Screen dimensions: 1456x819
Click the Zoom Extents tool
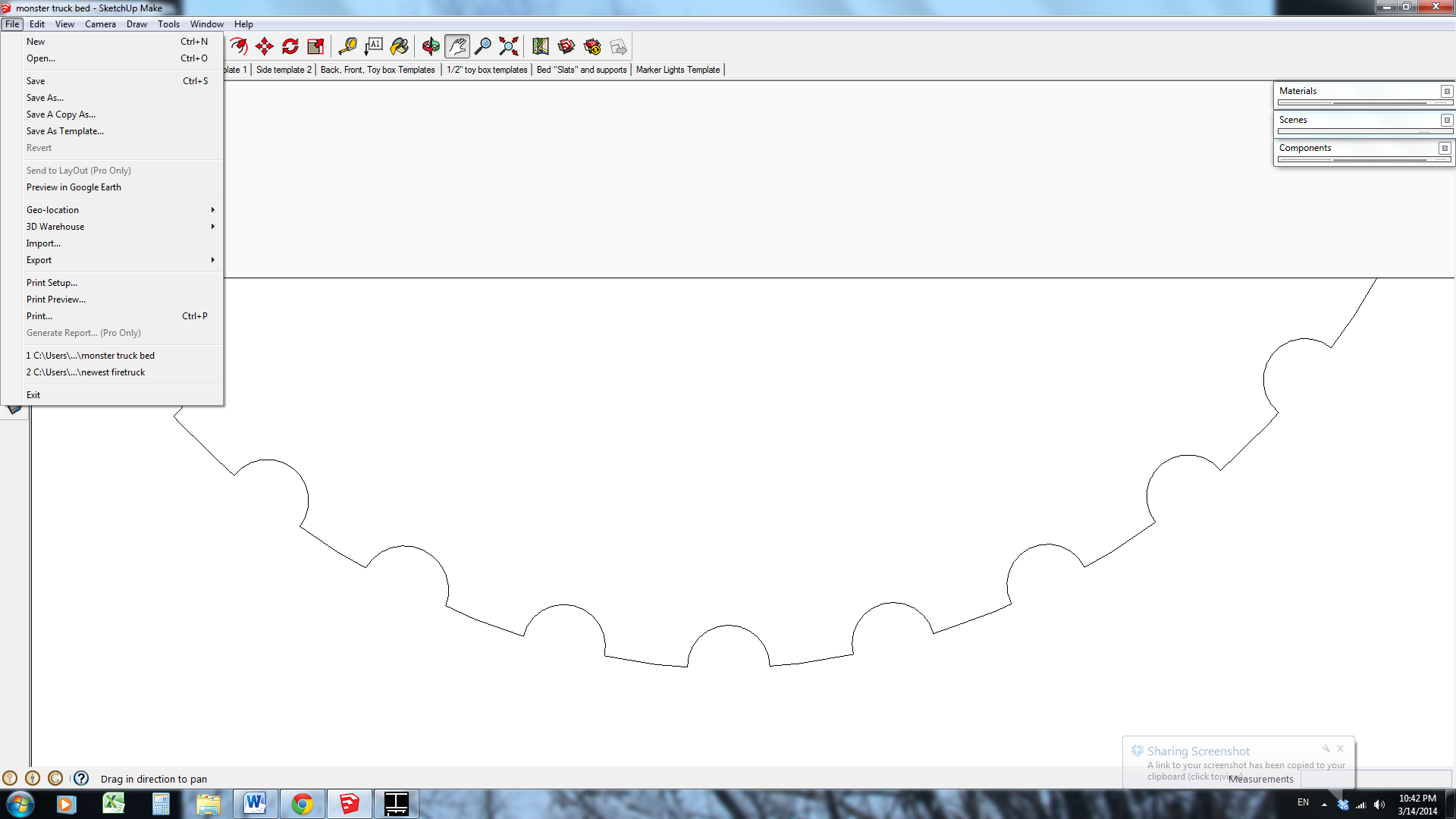tap(509, 47)
